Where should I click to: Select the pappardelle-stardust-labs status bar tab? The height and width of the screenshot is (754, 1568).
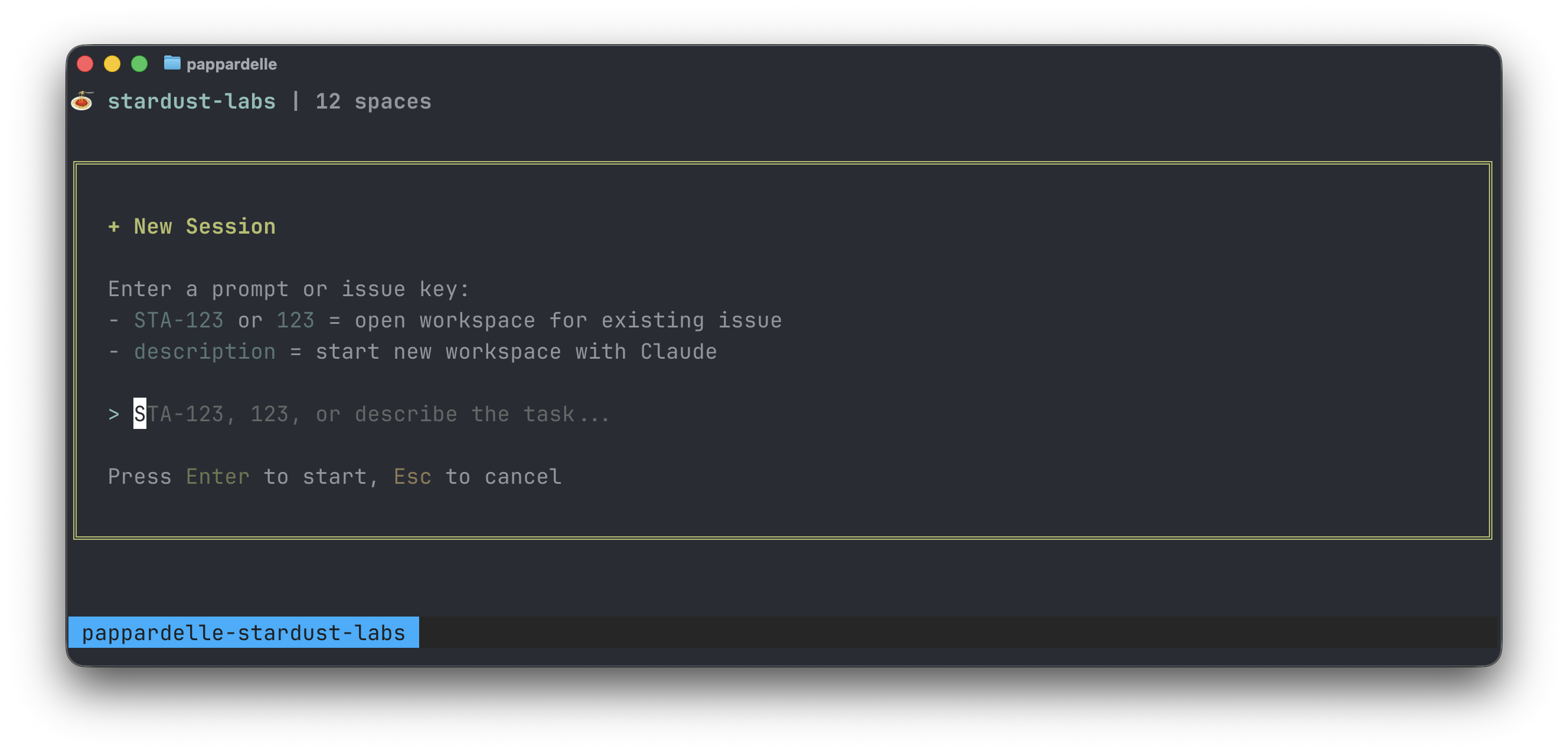tap(244, 632)
